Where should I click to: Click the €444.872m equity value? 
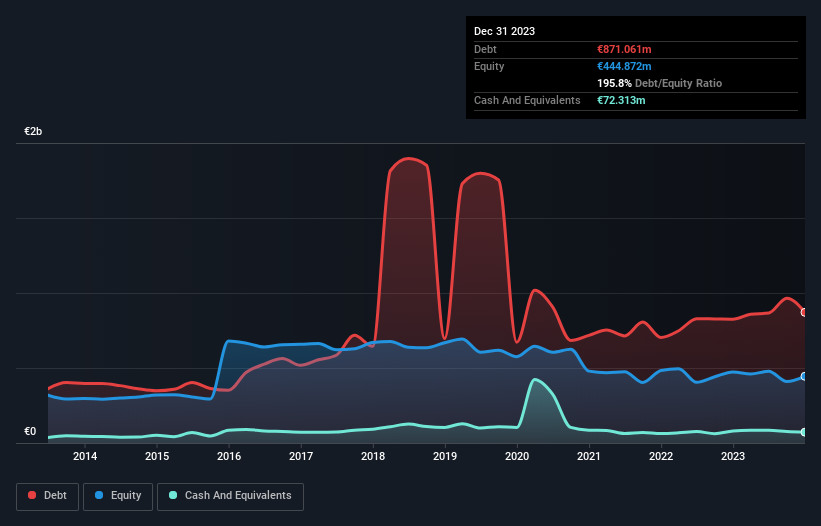624,66
